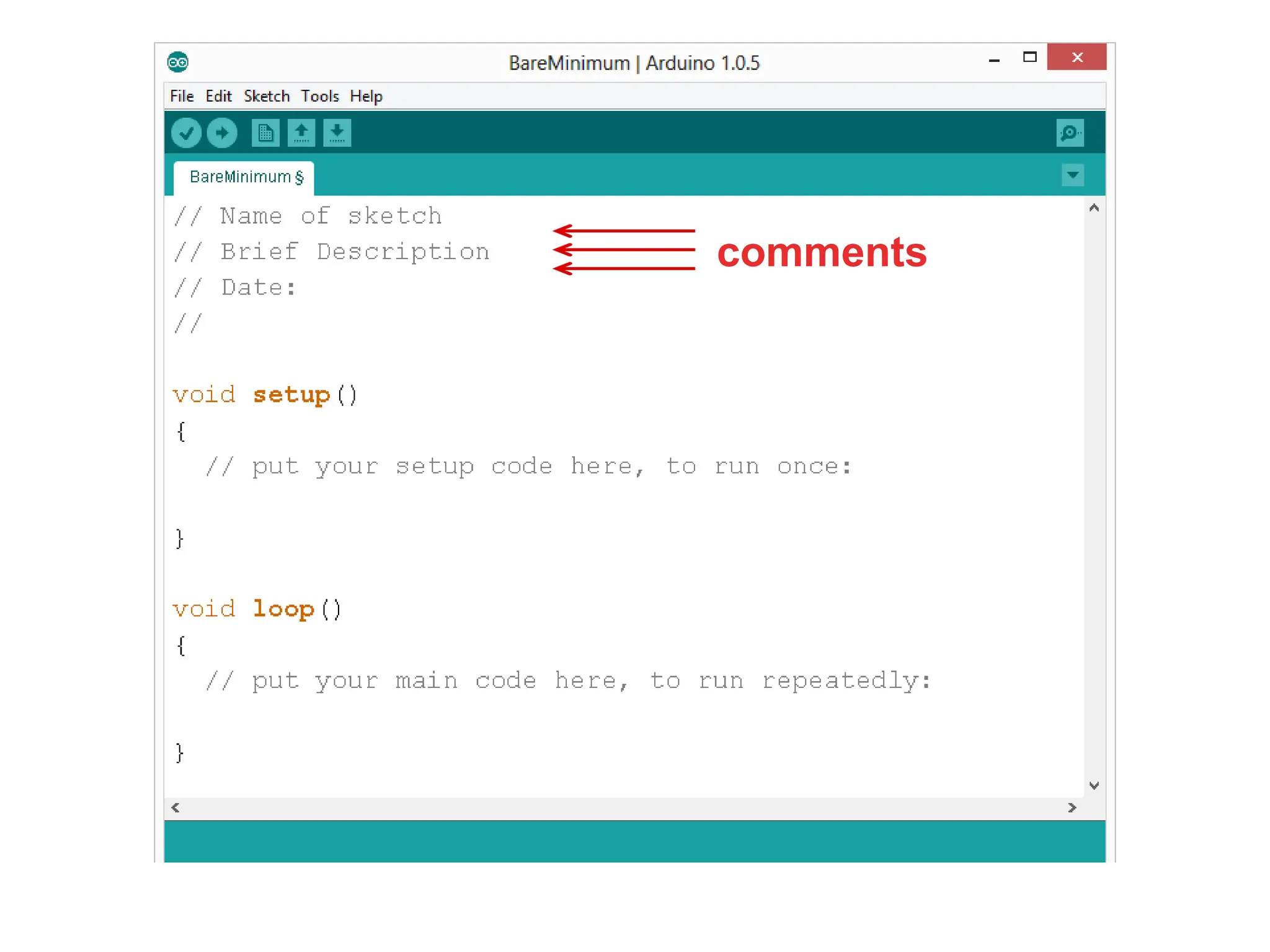Click the Arduino logo in title bar

point(178,62)
